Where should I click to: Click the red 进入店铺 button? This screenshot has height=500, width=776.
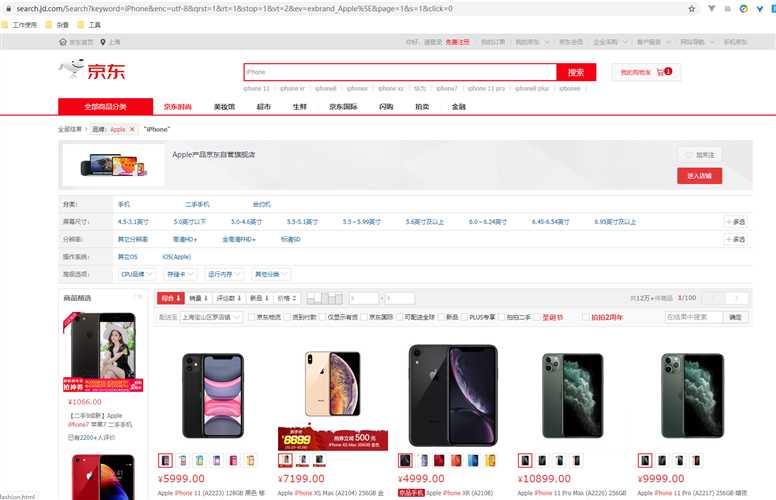coord(699,176)
